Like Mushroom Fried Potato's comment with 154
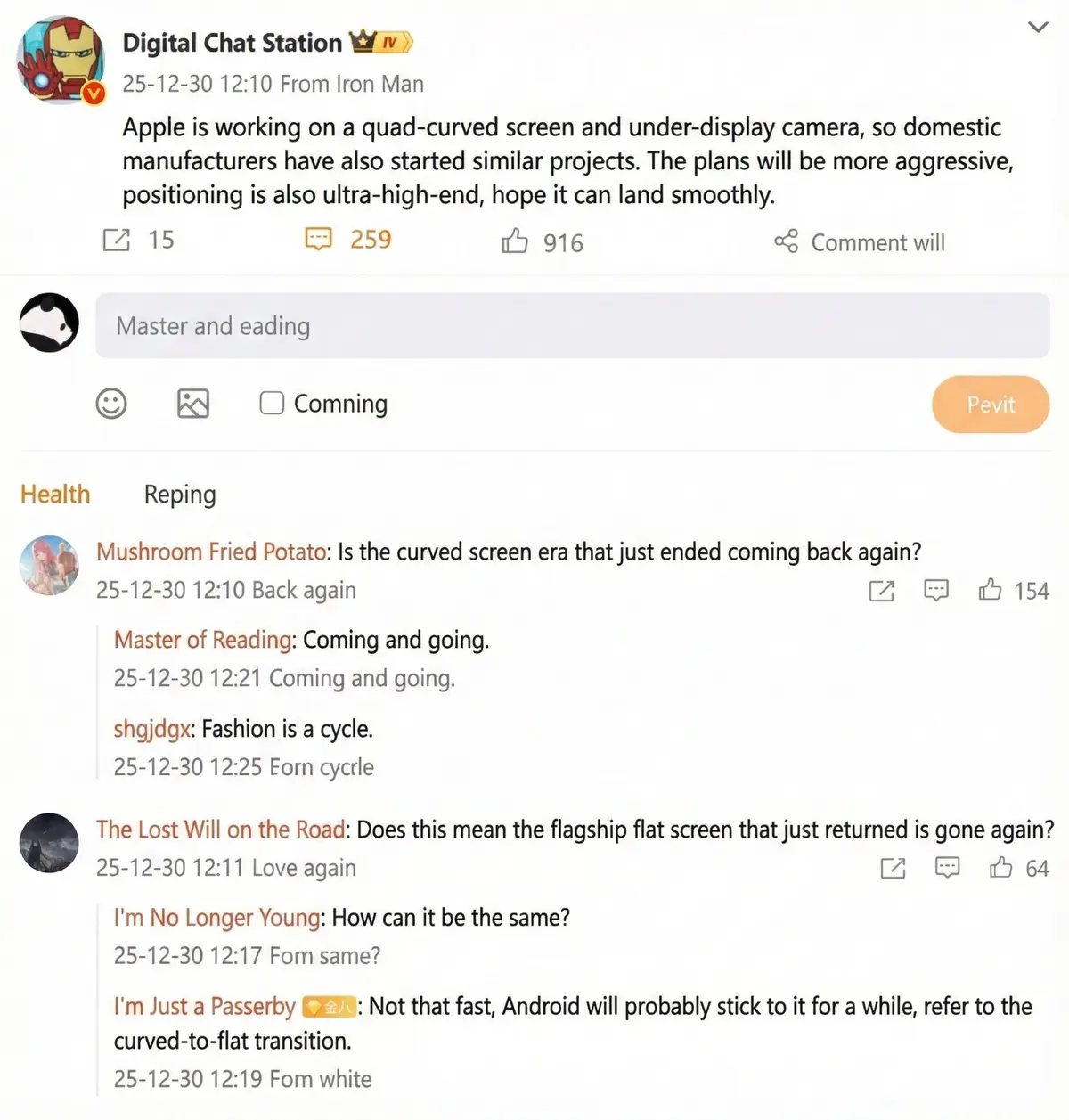 click(990, 590)
